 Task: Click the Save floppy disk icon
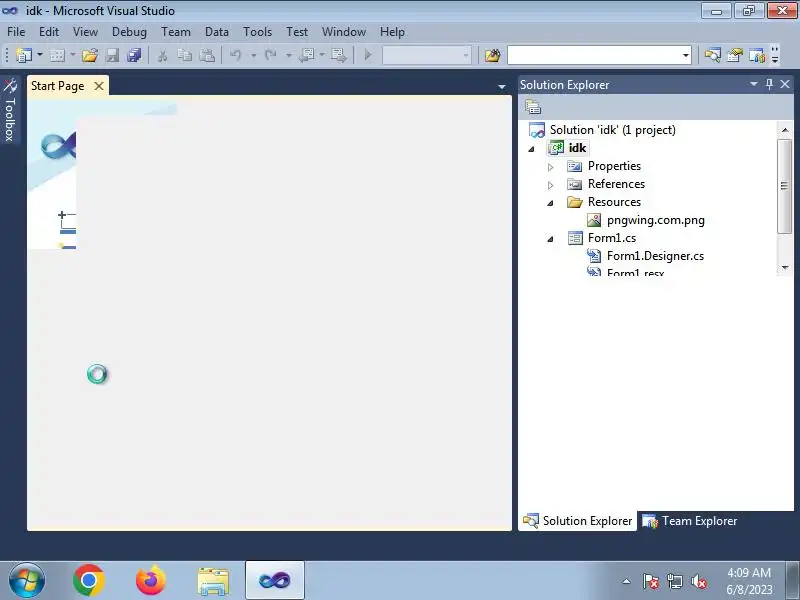[x=112, y=55]
